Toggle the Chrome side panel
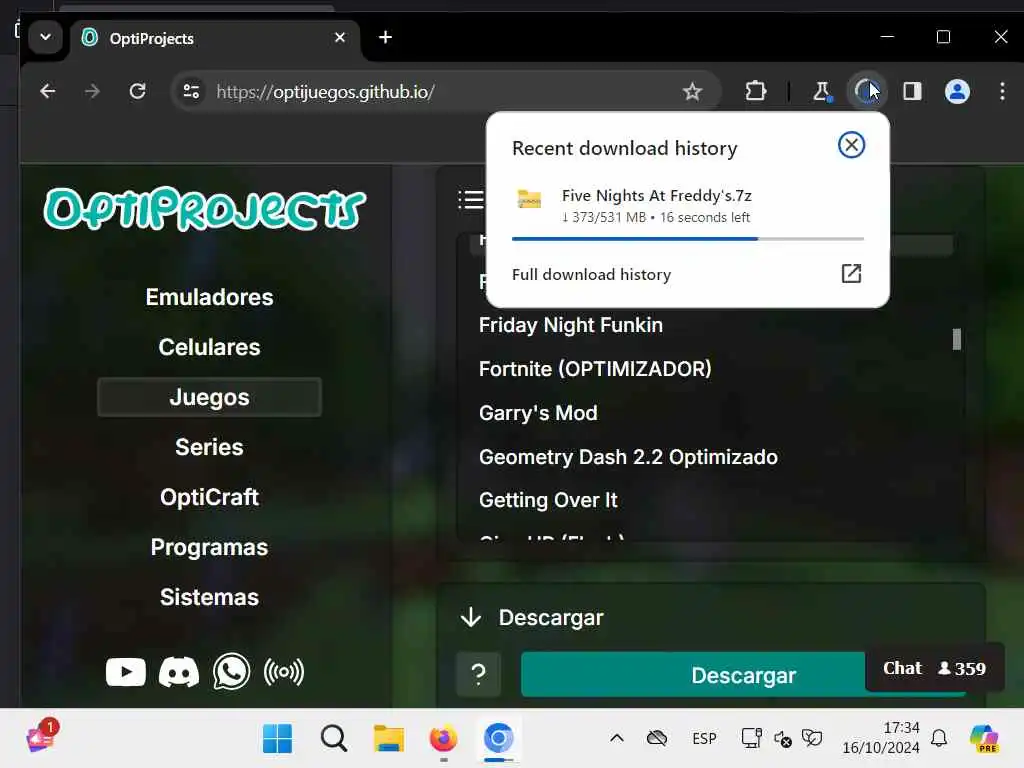Image resolution: width=1024 pixels, height=768 pixels. point(912,91)
